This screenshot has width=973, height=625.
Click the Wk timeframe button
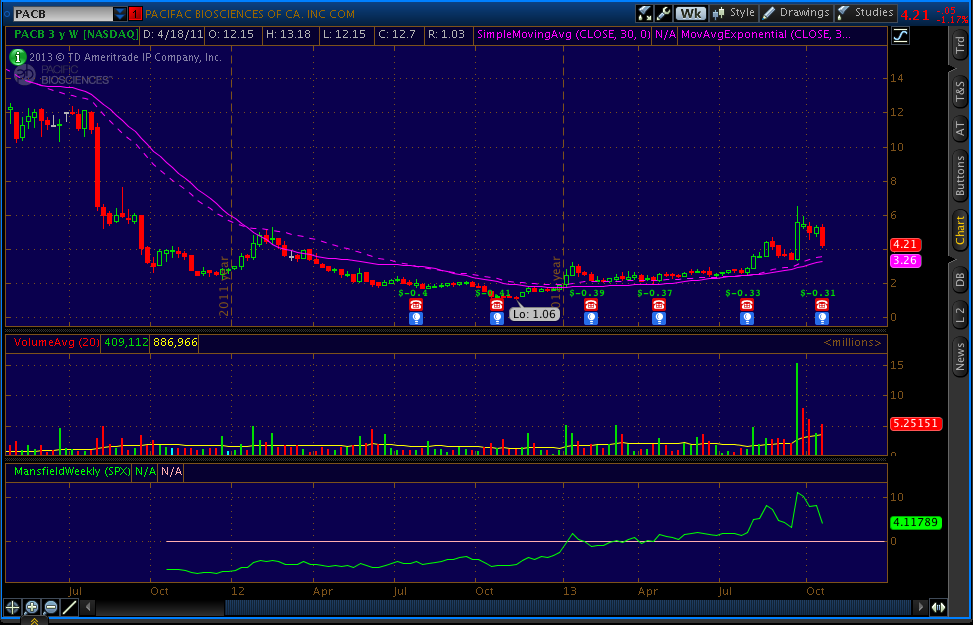[691, 13]
